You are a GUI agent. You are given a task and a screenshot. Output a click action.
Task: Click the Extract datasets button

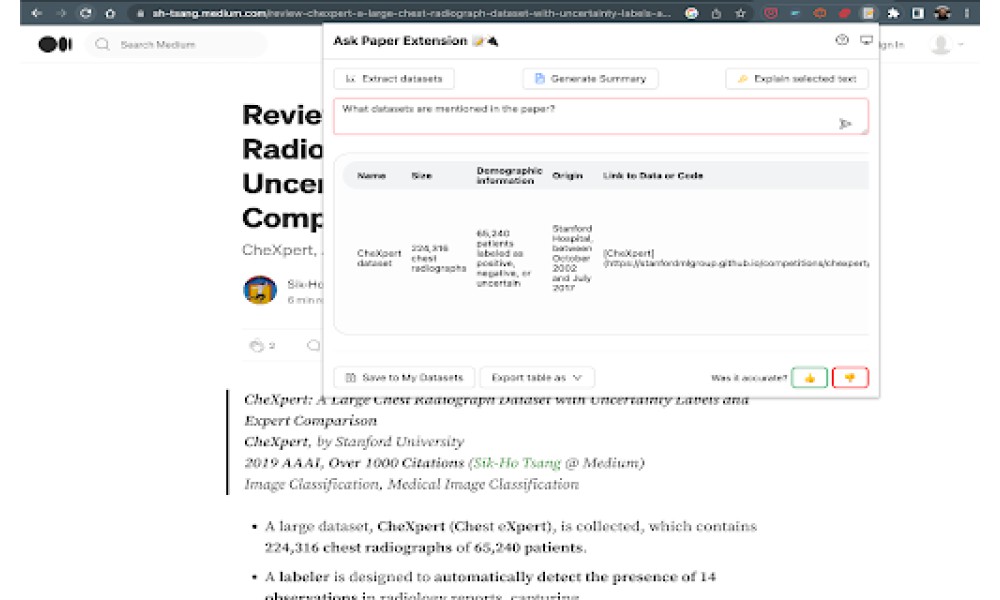pos(393,78)
